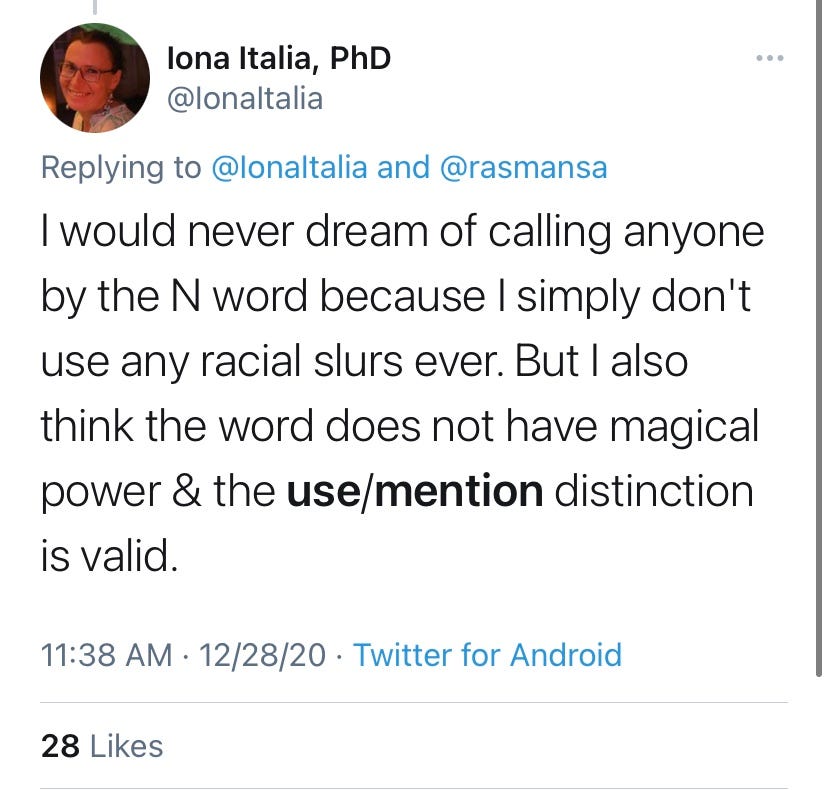Click the 'and' word between the mentions
This screenshot has height=790, width=828.
pos(403,168)
